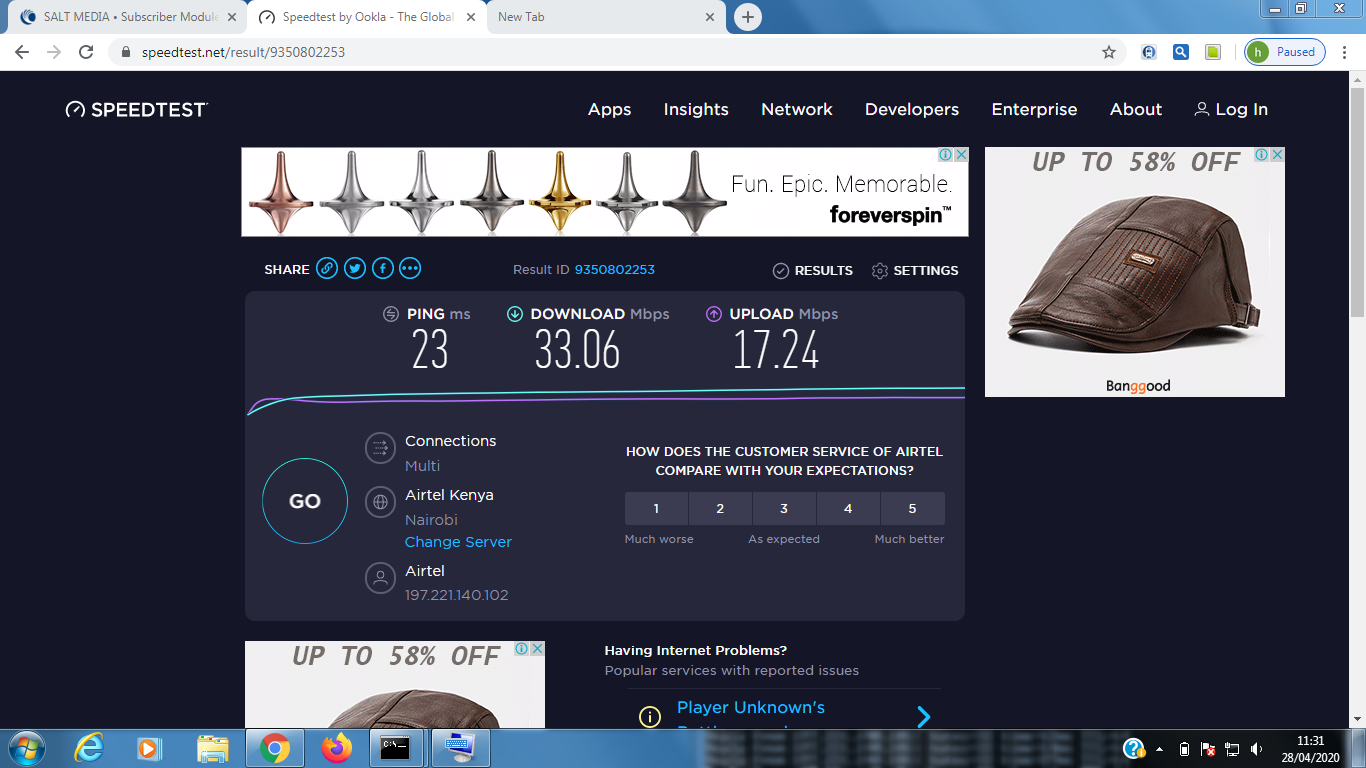
Task: Share the result on Facebook
Action: (x=383, y=269)
